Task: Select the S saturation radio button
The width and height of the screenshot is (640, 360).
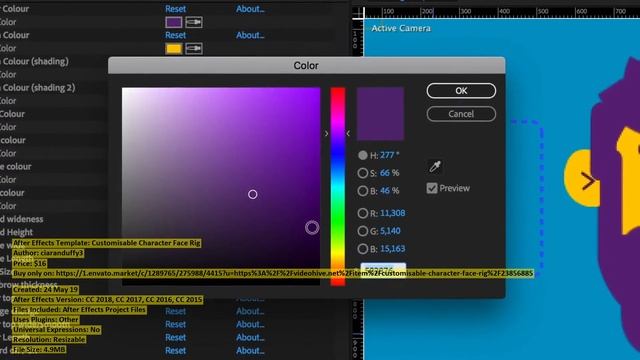Action: pyautogui.click(x=362, y=173)
